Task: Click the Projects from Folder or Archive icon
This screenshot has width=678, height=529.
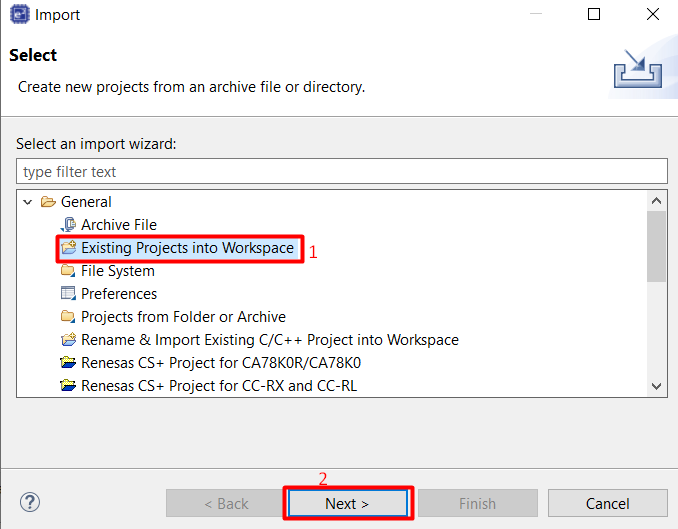Action: point(68,317)
